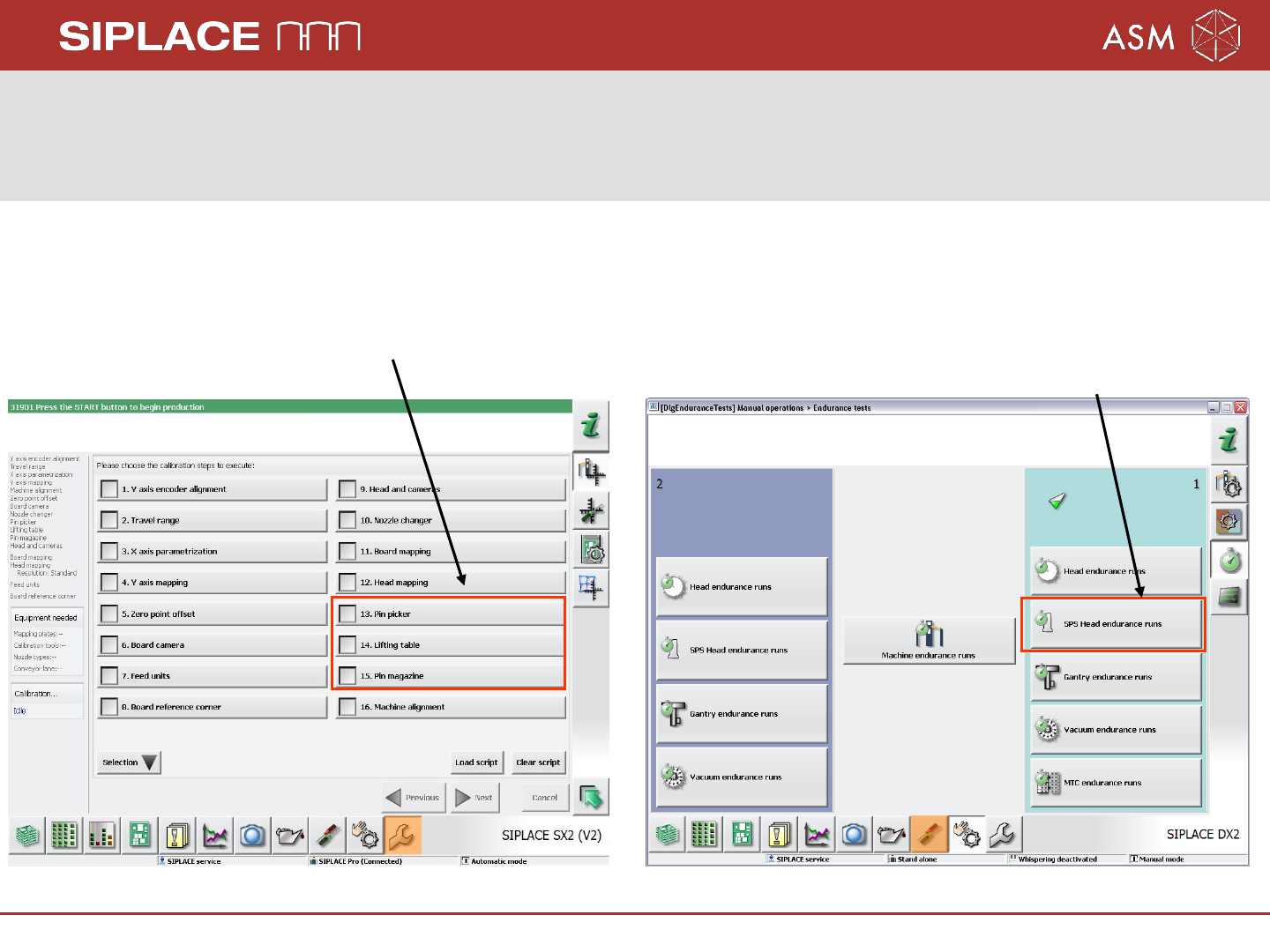
Task: Go to the Previous calibration page
Action: pyautogui.click(x=415, y=798)
